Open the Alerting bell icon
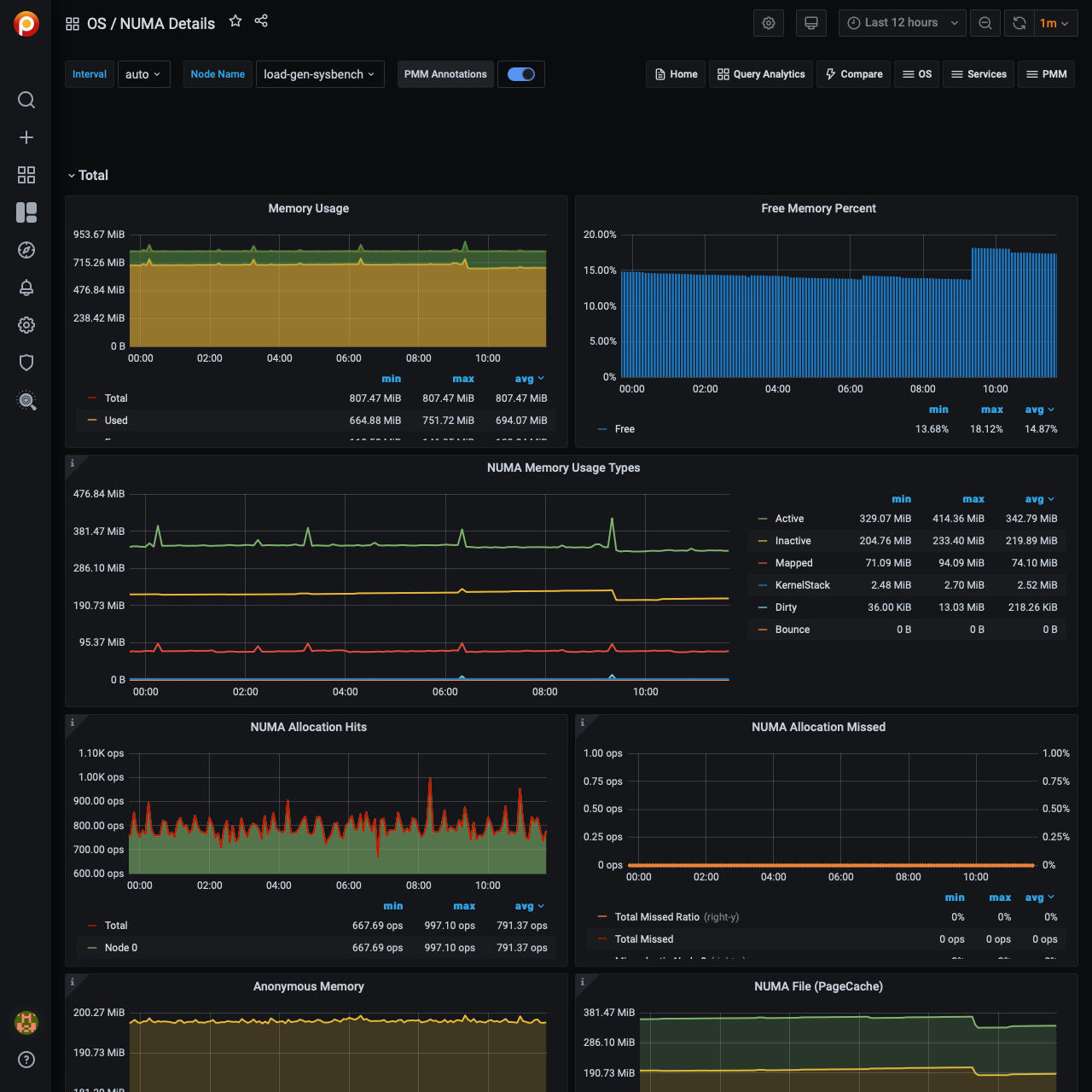This screenshot has height=1092, width=1092. [x=26, y=288]
